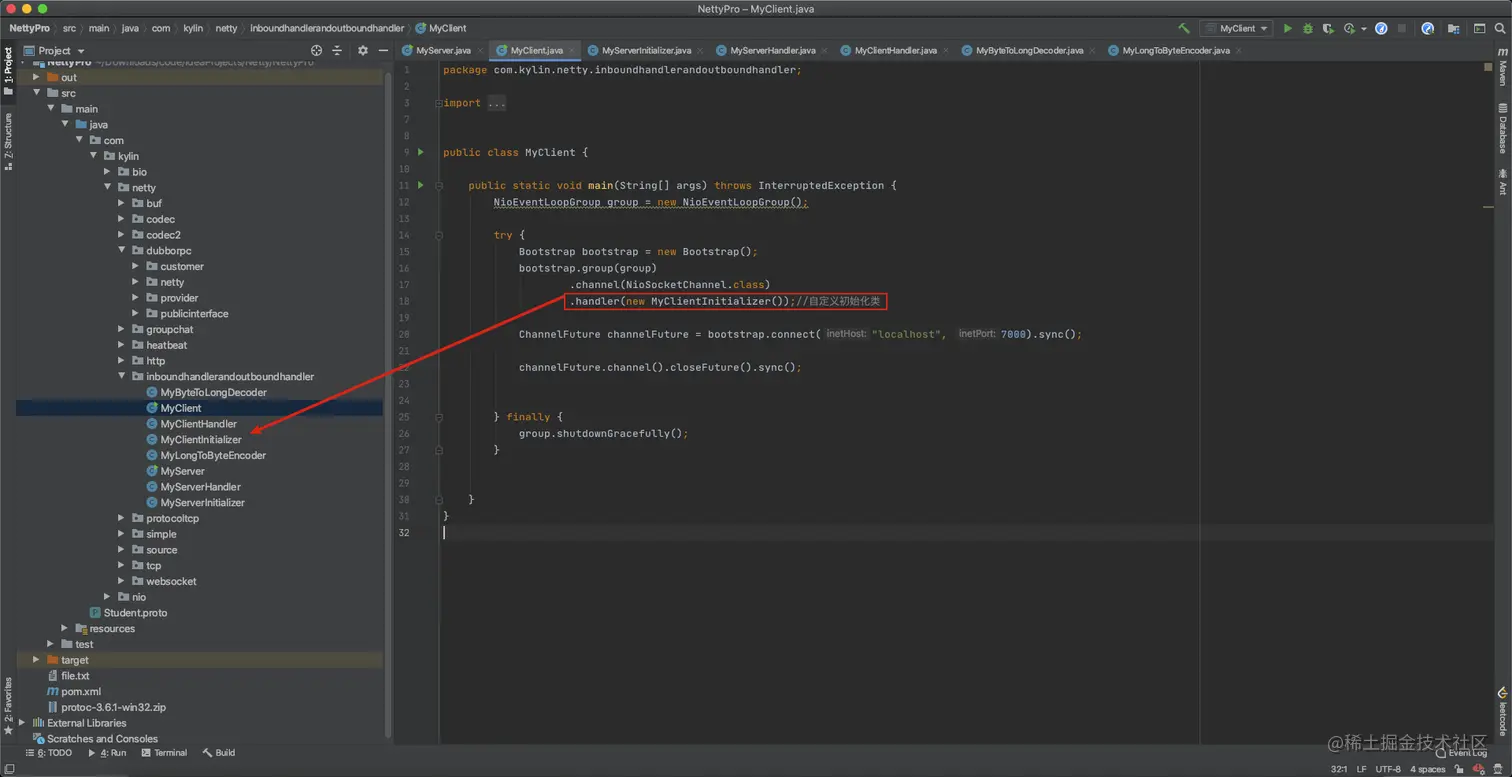Expand the target folder
This screenshot has width=1512, height=777.
[37, 660]
